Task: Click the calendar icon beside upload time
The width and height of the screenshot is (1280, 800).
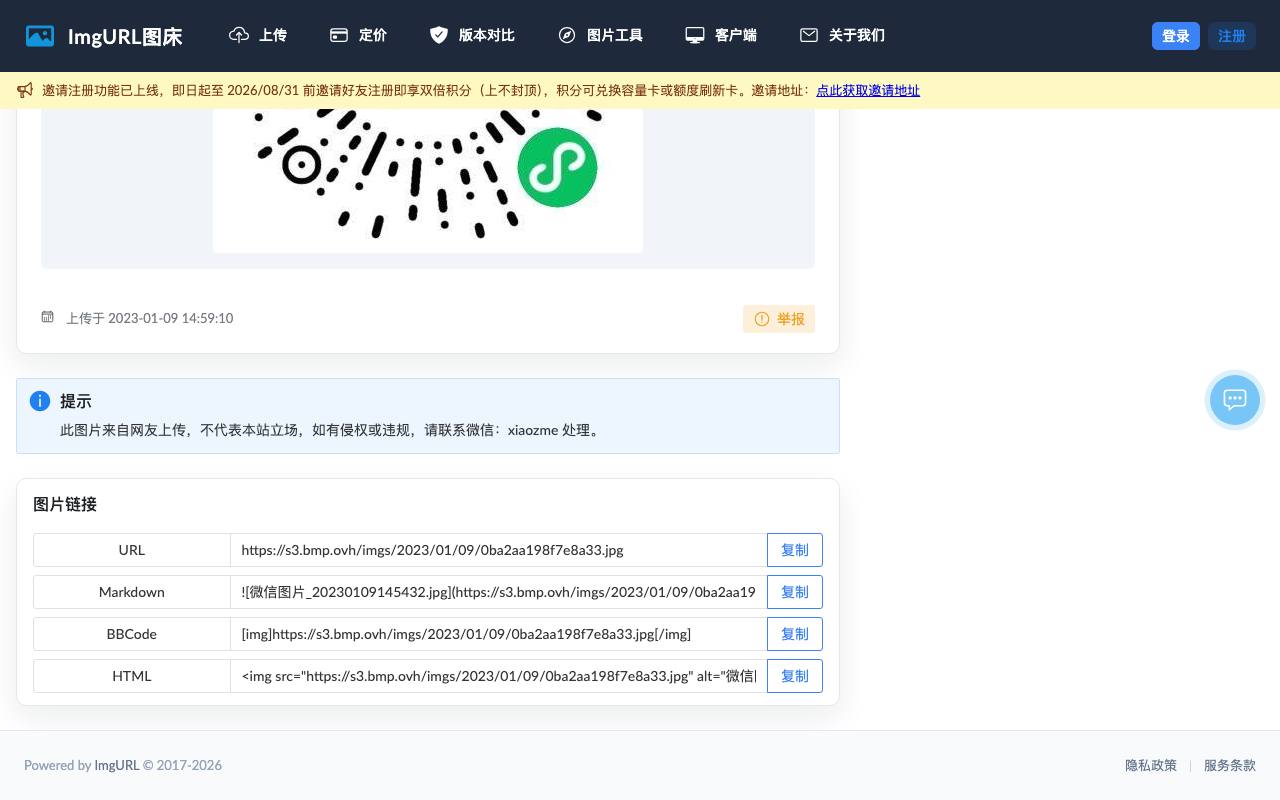Action: point(47,317)
